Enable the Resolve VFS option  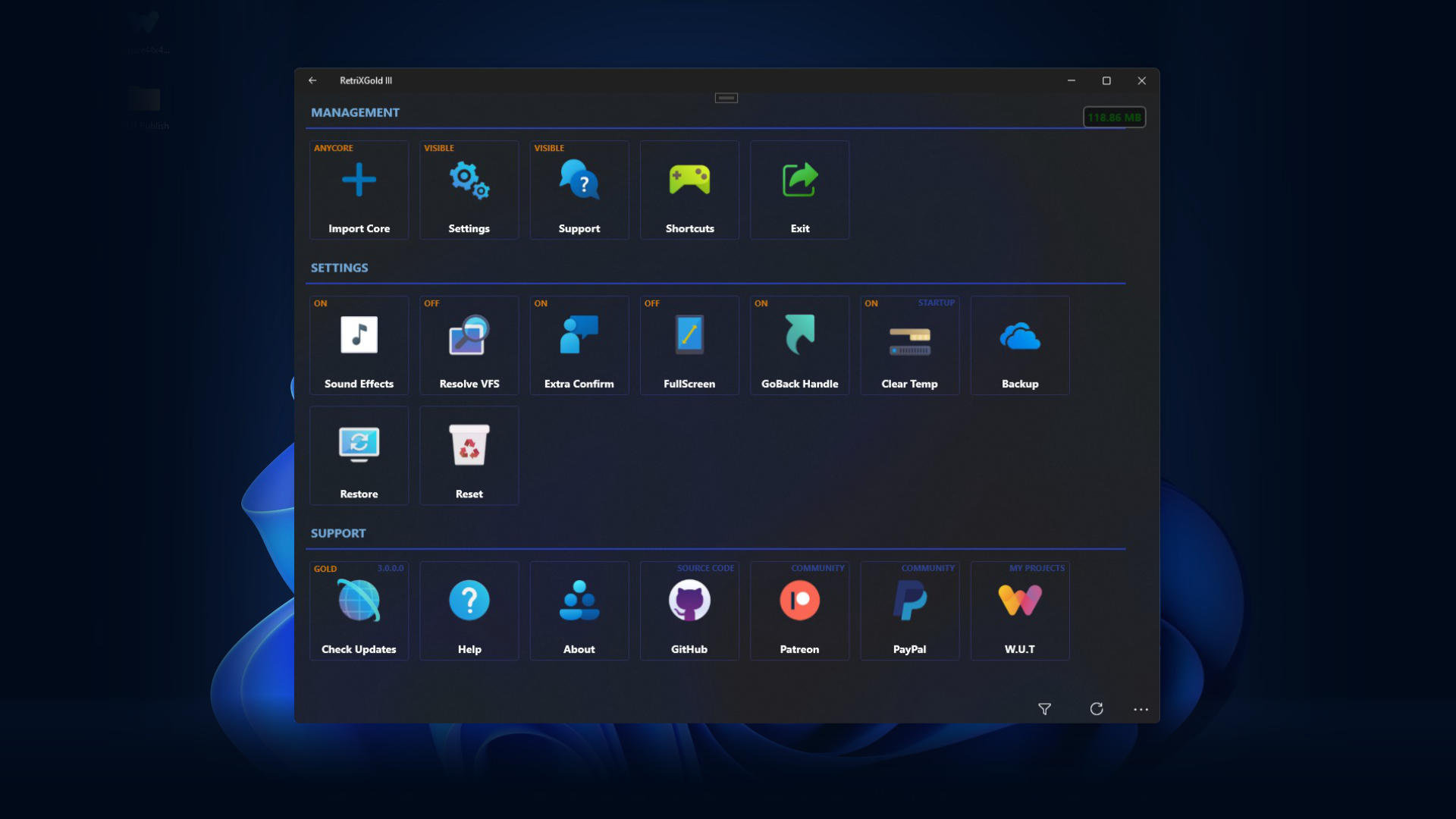[469, 346]
